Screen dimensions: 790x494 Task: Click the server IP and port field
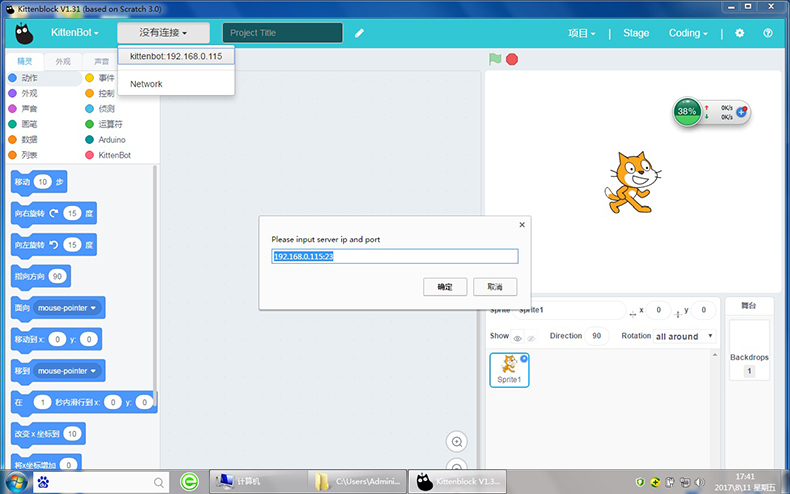click(x=394, y=257)
